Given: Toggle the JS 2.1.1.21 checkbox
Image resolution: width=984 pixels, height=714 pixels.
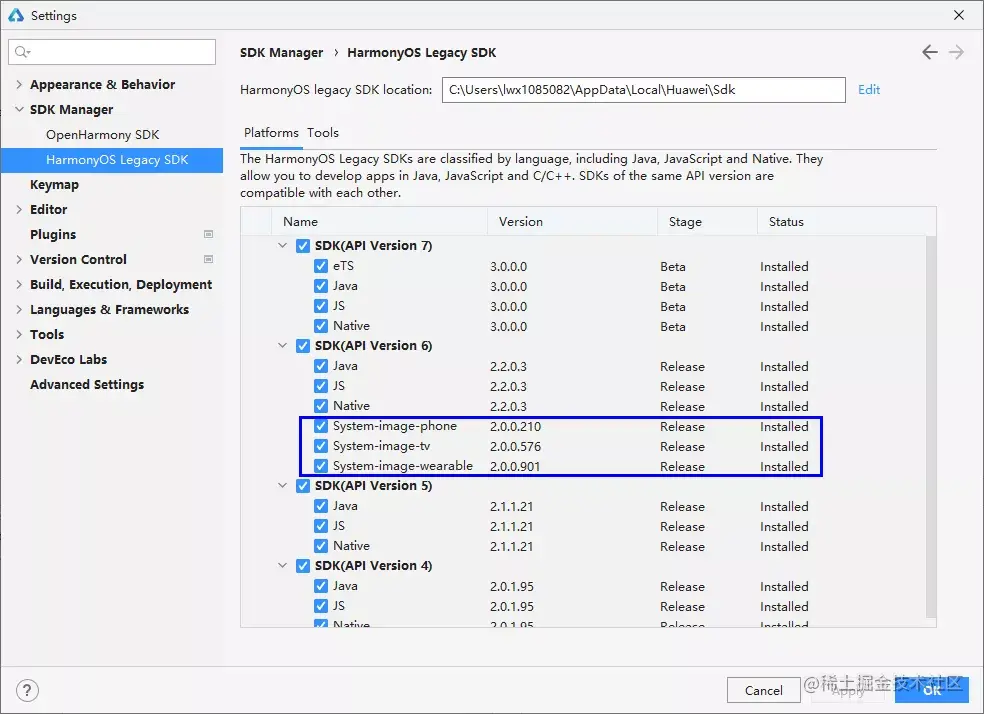Looking at the screenshot, I should click(x=321, y=526).
